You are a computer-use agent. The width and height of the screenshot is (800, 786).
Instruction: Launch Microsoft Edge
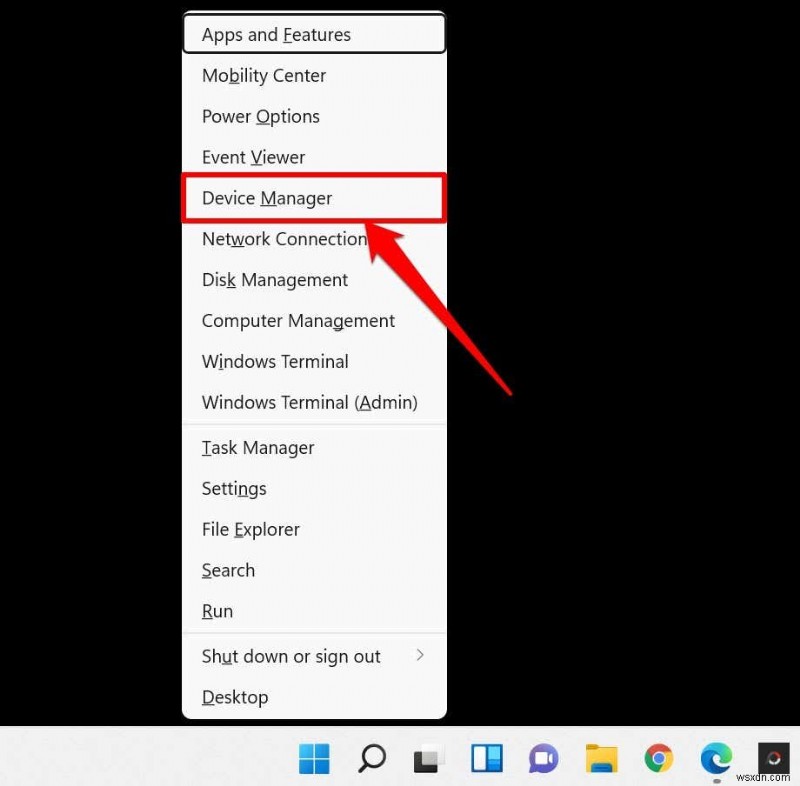click(715, 760)
